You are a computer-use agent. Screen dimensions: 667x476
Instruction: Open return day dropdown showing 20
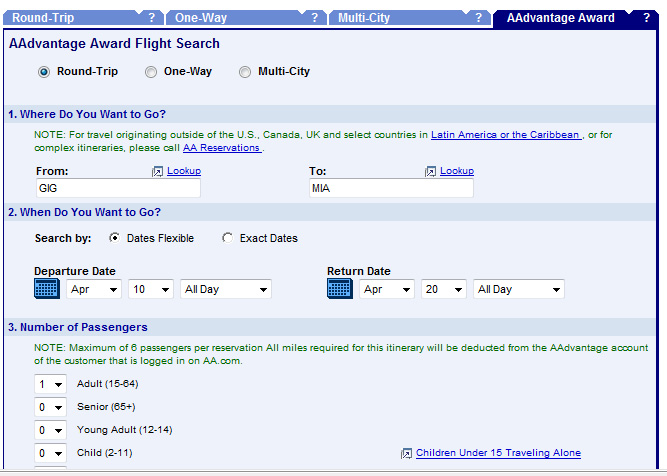coord(444,289)
